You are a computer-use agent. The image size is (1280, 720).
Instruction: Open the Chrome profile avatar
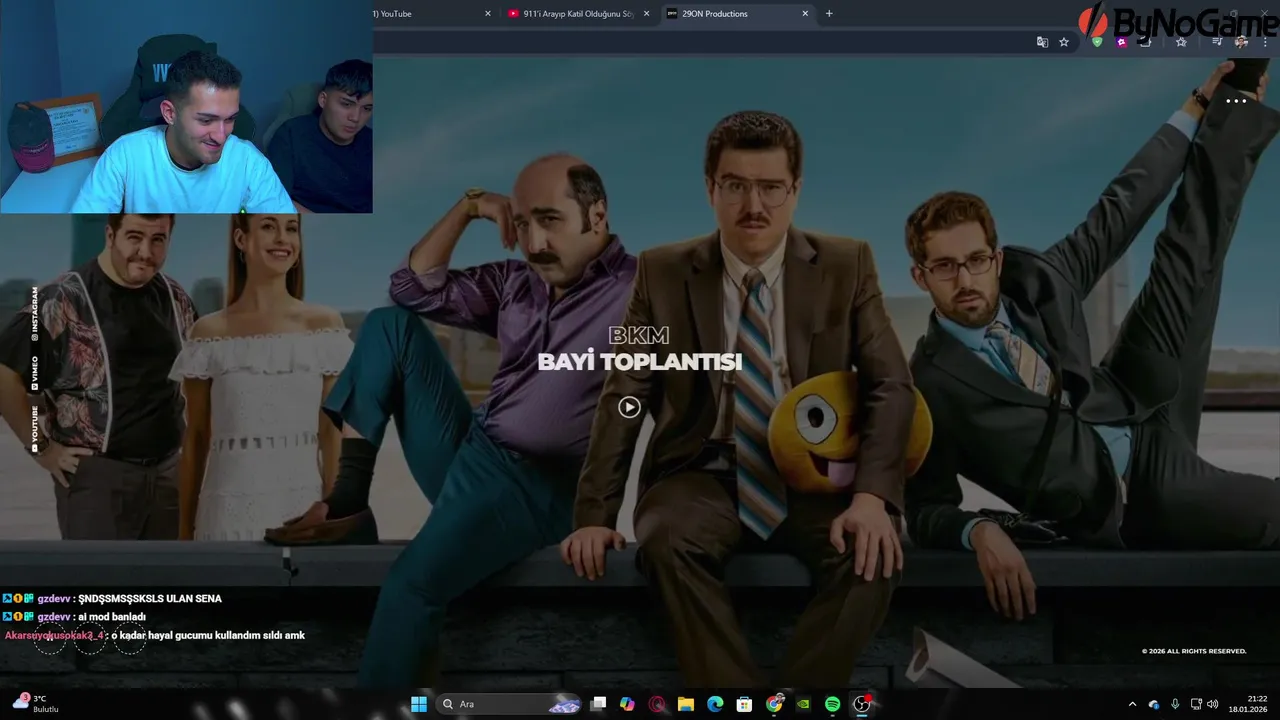1241,42
